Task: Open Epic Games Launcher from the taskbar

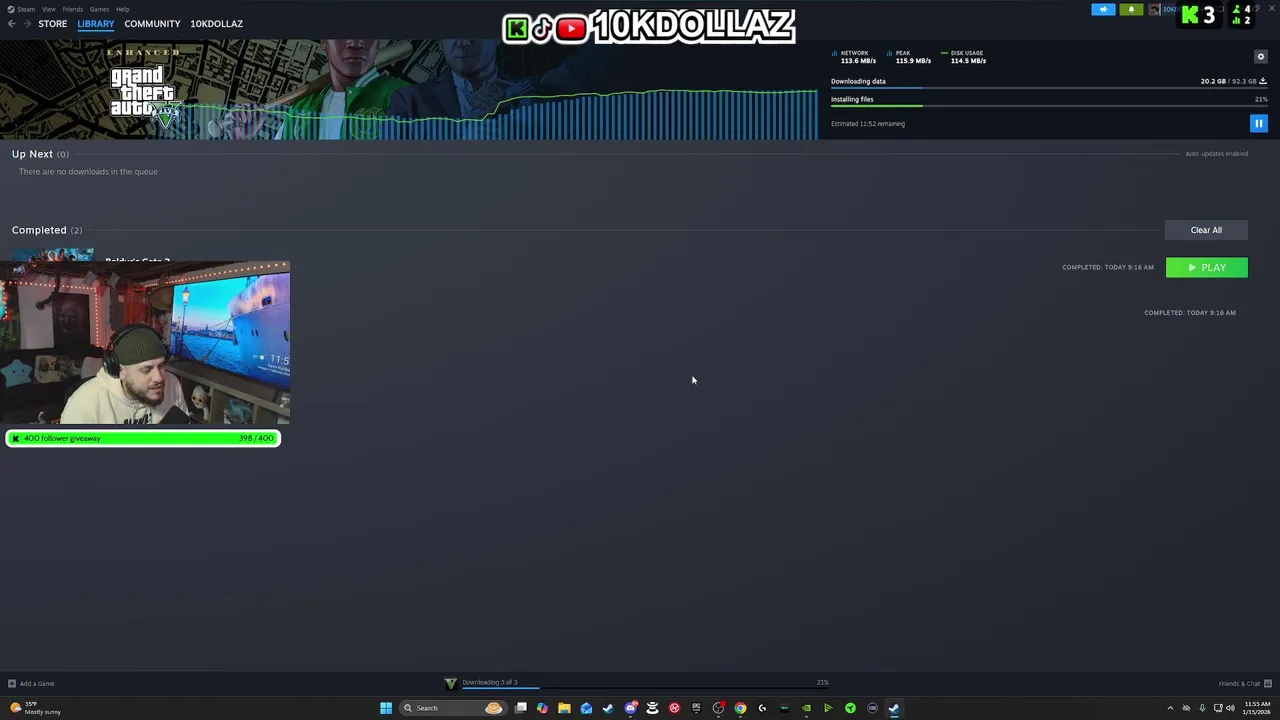Action: point(696,708)
